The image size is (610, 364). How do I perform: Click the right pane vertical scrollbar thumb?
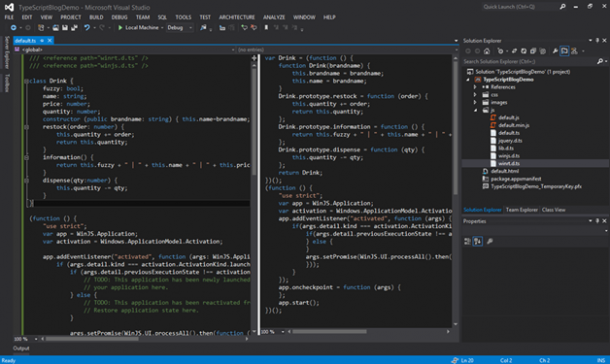pos(455,128)
